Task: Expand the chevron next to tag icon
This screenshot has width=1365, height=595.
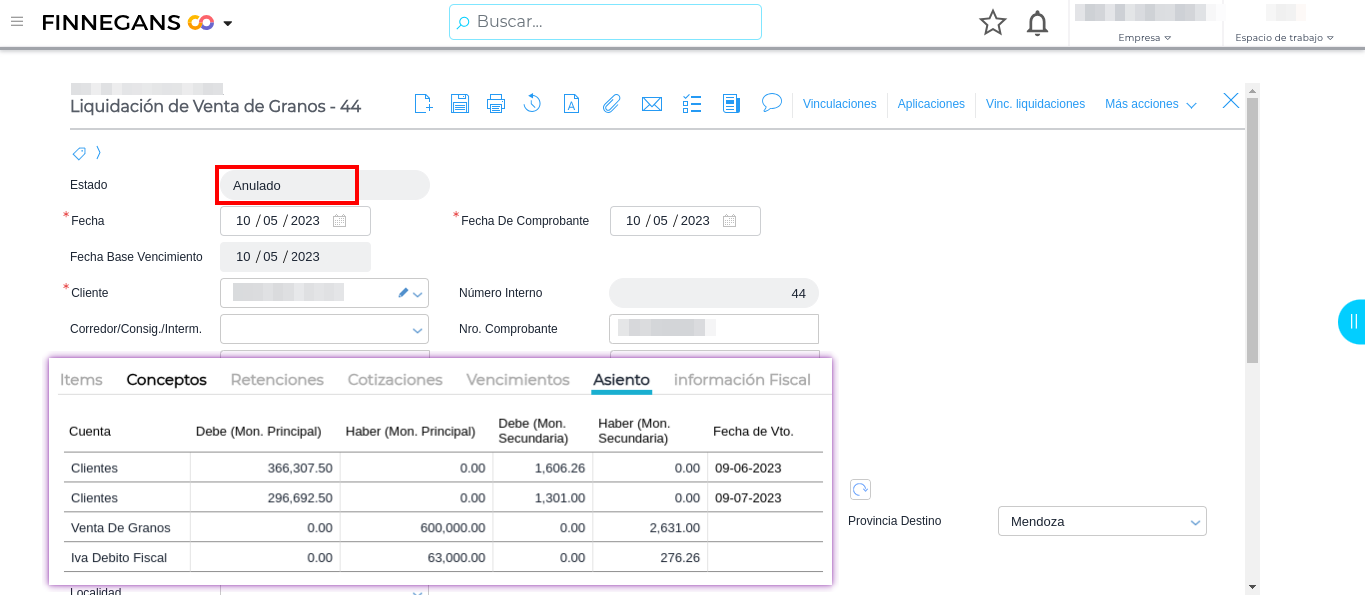Action: click(x=98, y=153)
